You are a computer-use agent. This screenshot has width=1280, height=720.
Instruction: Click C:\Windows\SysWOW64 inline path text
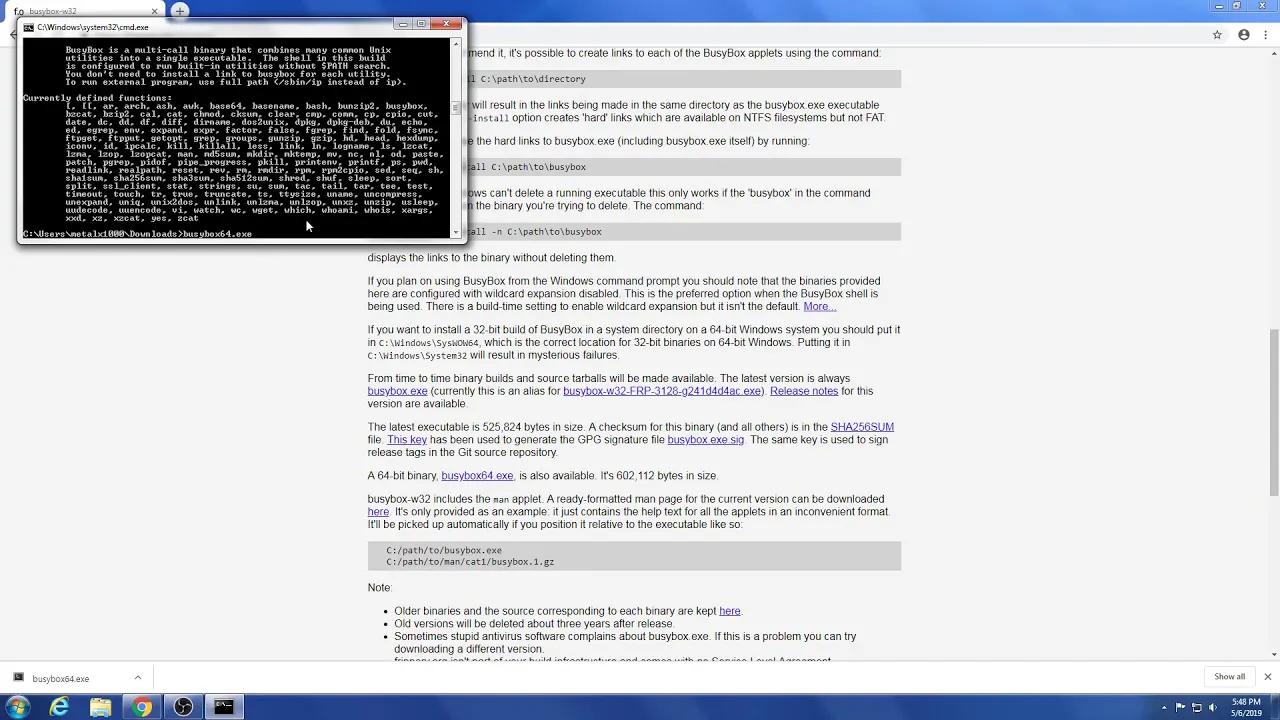[x=428, y=343]
